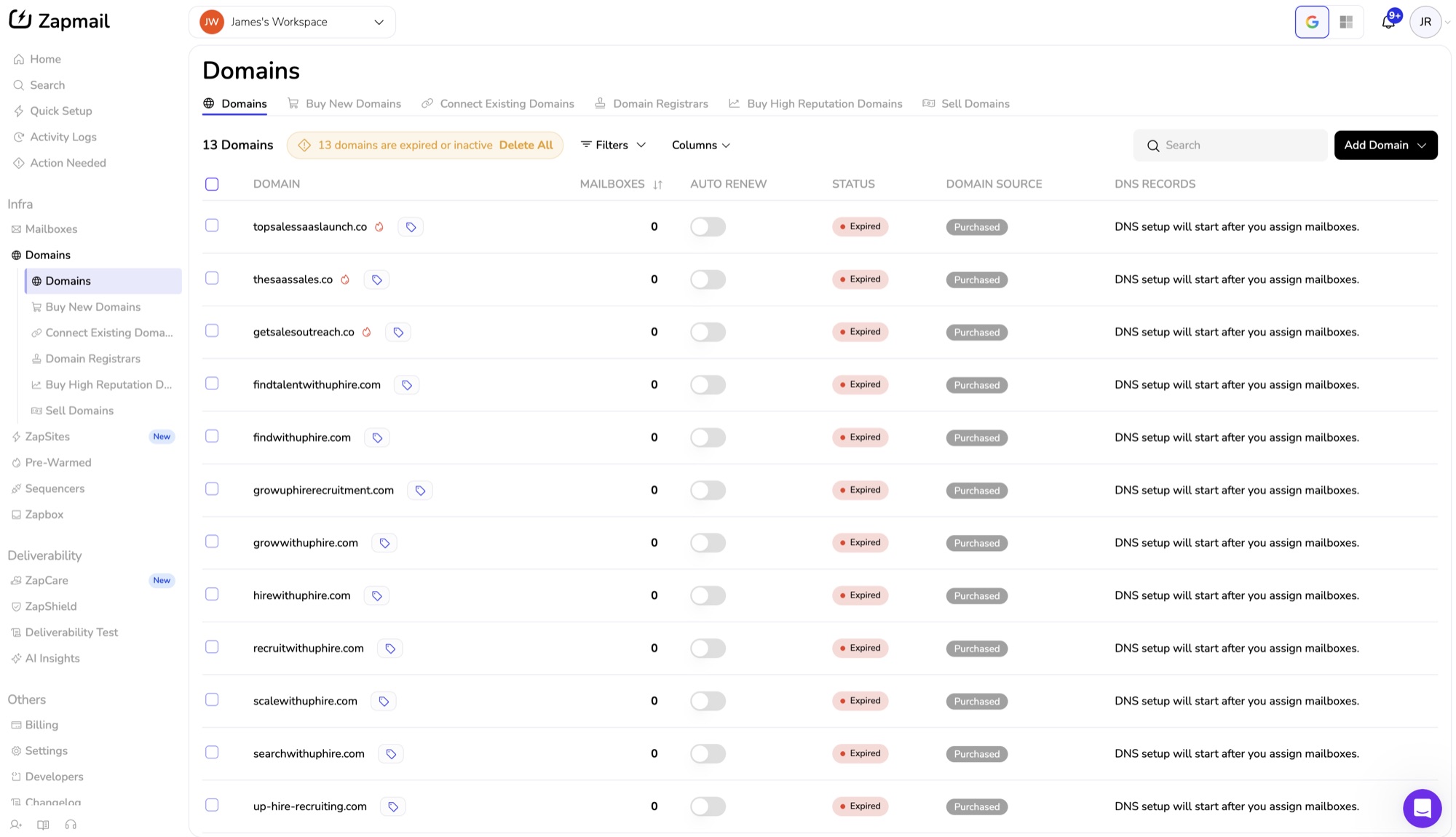Open the JR user profile menu
Viewport: 1456px width, 837px height.
tap(1425, 22)
